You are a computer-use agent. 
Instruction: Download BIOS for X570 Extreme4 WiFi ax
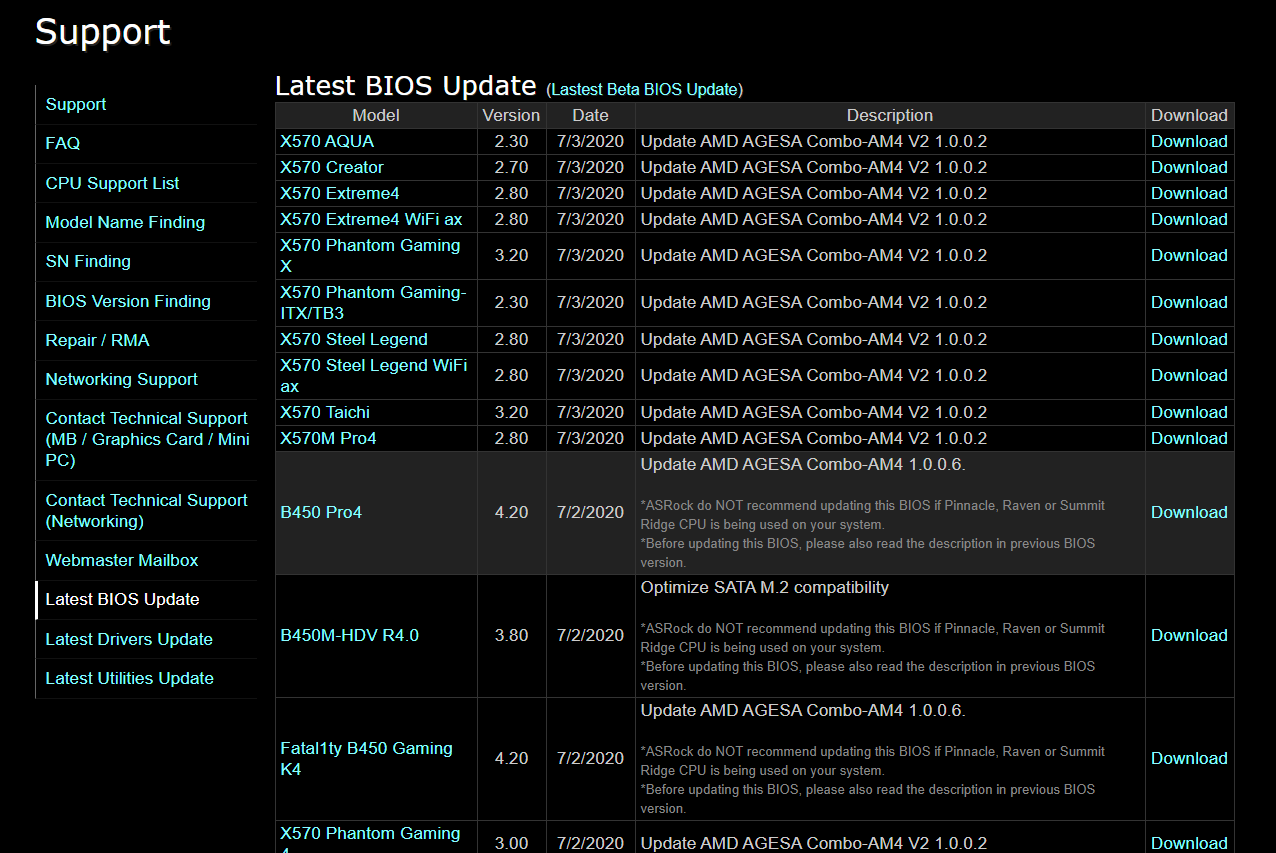pos(1189,219)
